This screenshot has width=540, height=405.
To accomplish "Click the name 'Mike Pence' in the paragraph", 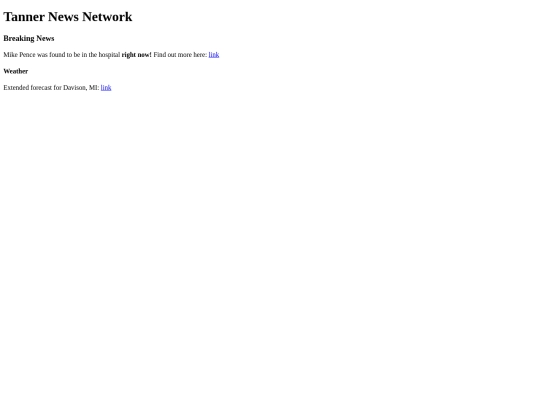I will [19, 55].
